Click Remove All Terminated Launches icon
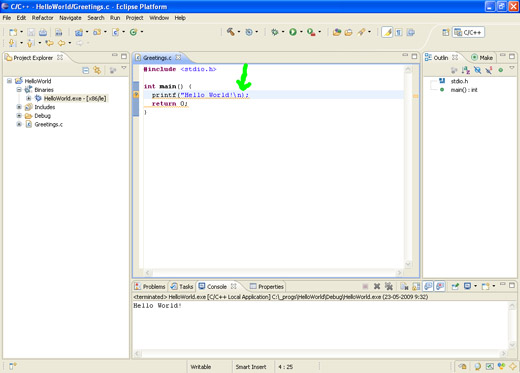Screen dimensions: 520x373 tap(389, 286)
